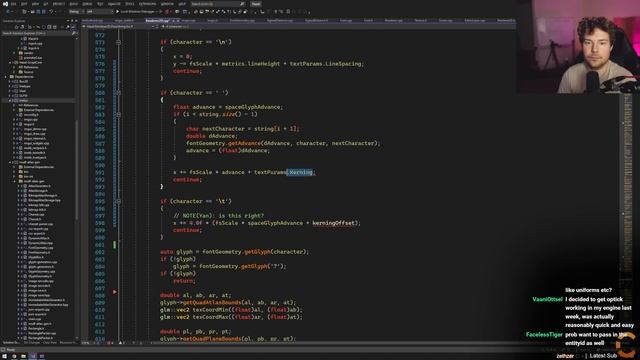
Task: Click the search icon in Solution Explorer search box
Action: click(74, 33)
